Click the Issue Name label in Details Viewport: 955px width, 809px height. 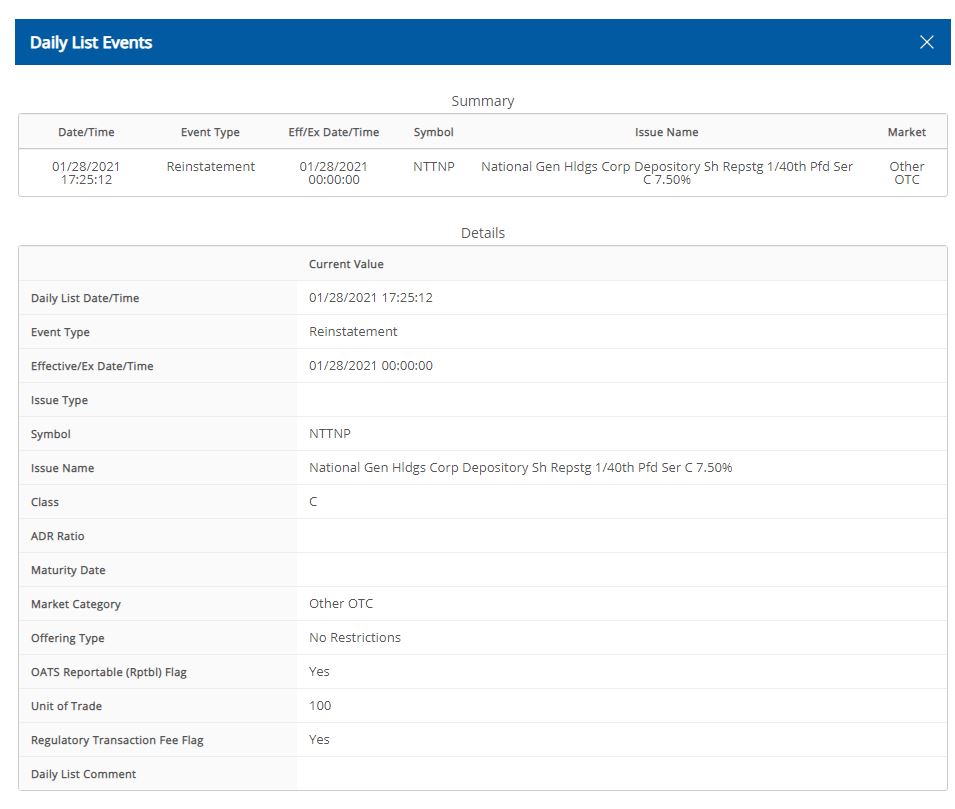click(62, 468)
